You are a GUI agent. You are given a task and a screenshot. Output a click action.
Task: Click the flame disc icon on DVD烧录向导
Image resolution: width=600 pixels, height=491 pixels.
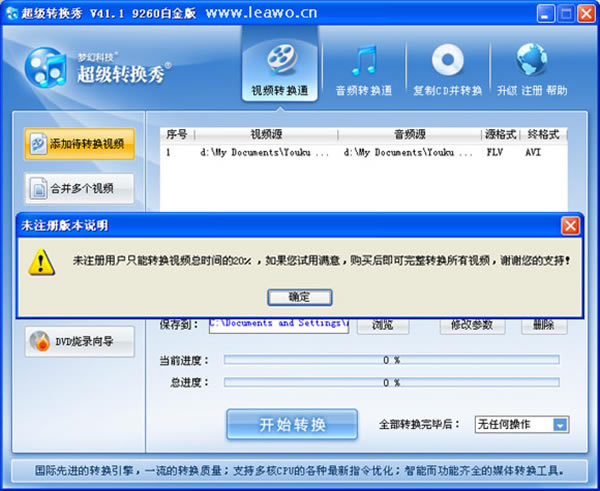[x=40, y=341]
